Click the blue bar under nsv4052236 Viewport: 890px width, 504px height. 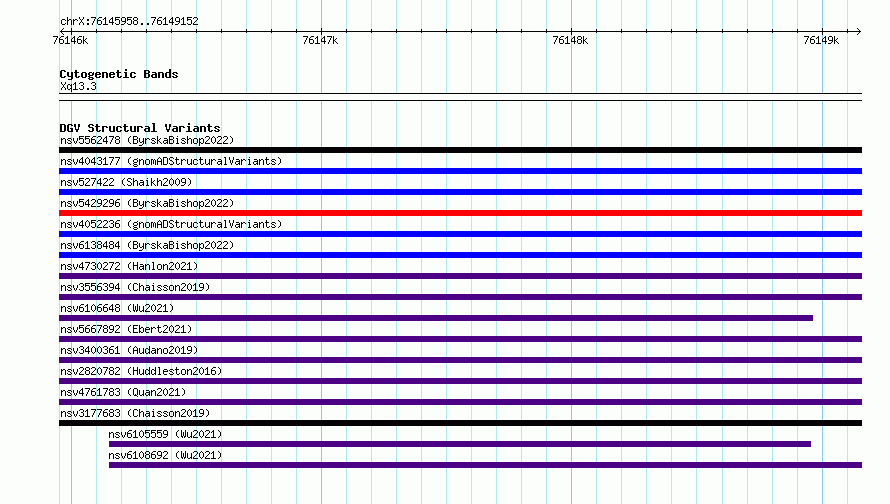click(x=460, y=234)
